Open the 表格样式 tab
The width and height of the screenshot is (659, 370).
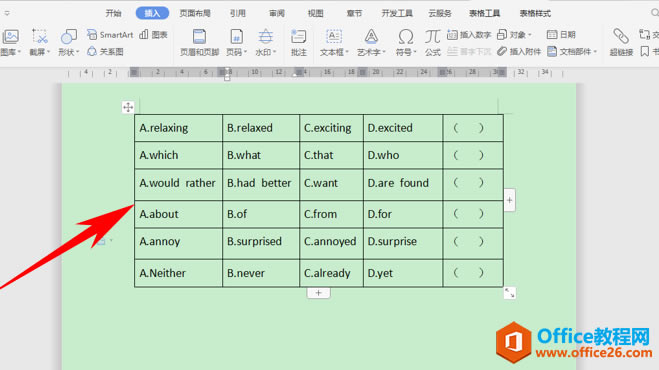pyautogui.click(x=535, y=13)
